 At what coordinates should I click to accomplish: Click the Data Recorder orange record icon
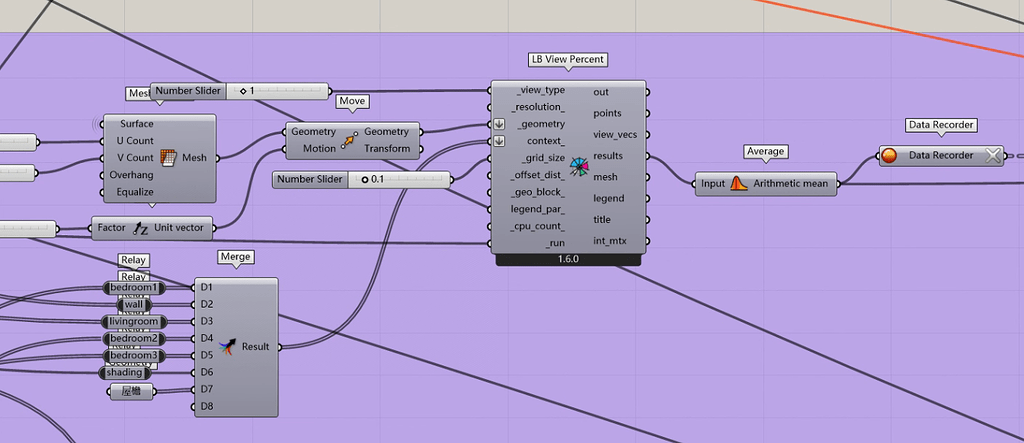coord(889,156)
